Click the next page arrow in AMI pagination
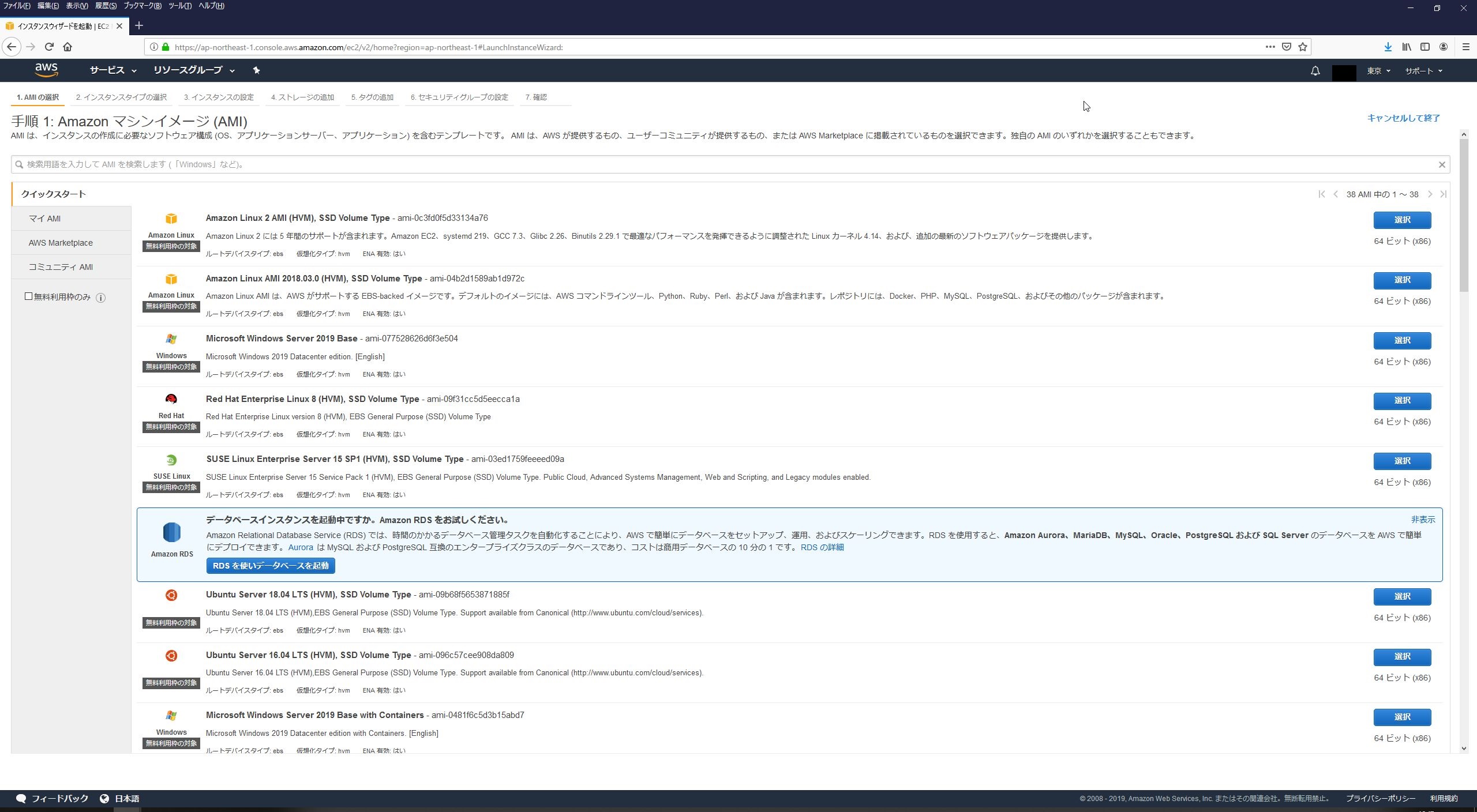 tap(1430, 194)
